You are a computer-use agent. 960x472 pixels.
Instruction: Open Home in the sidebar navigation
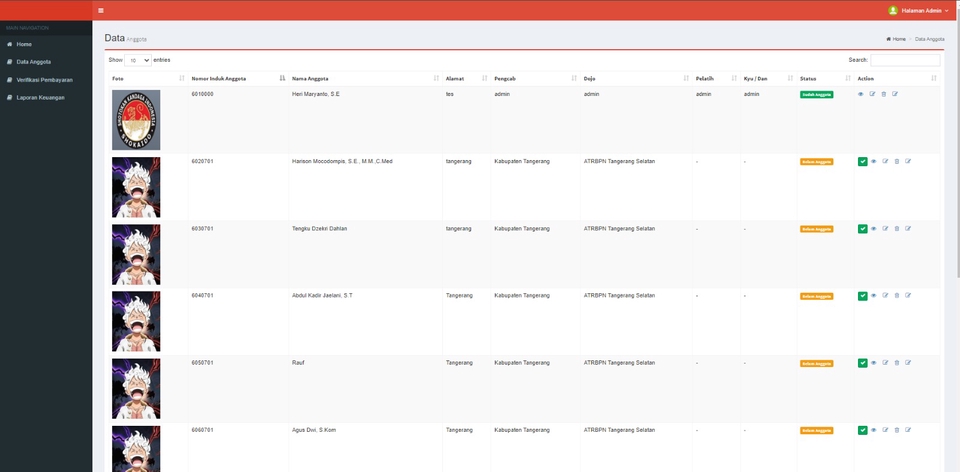pos(46,44)
